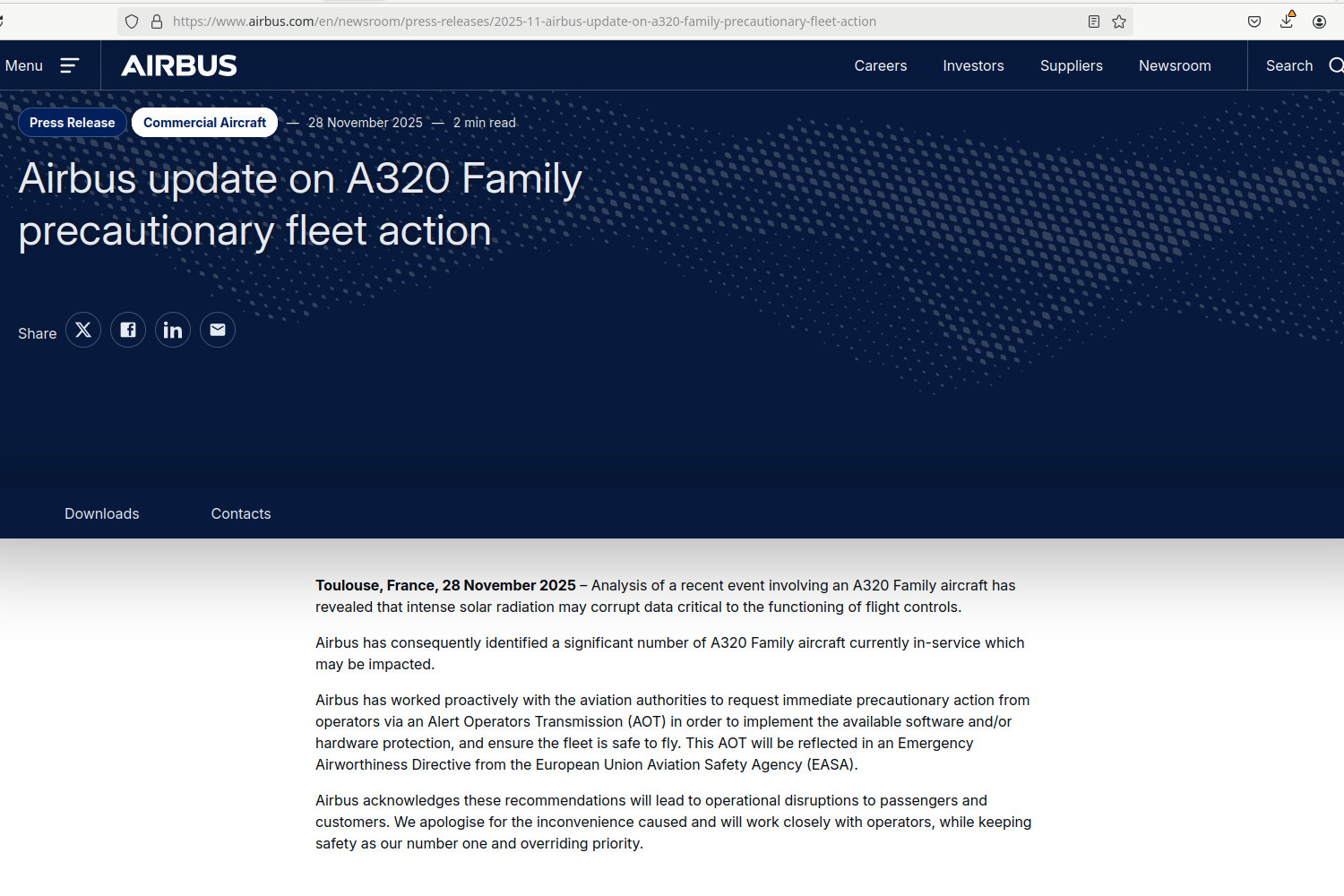Share the article by email

[x=218, y=330]
